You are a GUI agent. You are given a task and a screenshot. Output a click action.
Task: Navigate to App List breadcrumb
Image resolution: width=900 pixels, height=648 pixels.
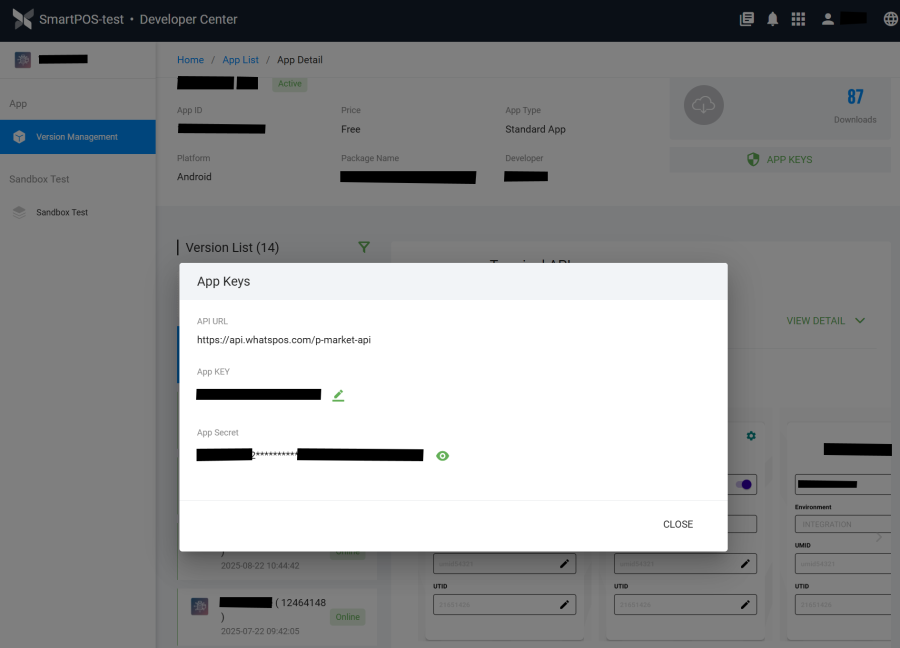tap(240, 60)
